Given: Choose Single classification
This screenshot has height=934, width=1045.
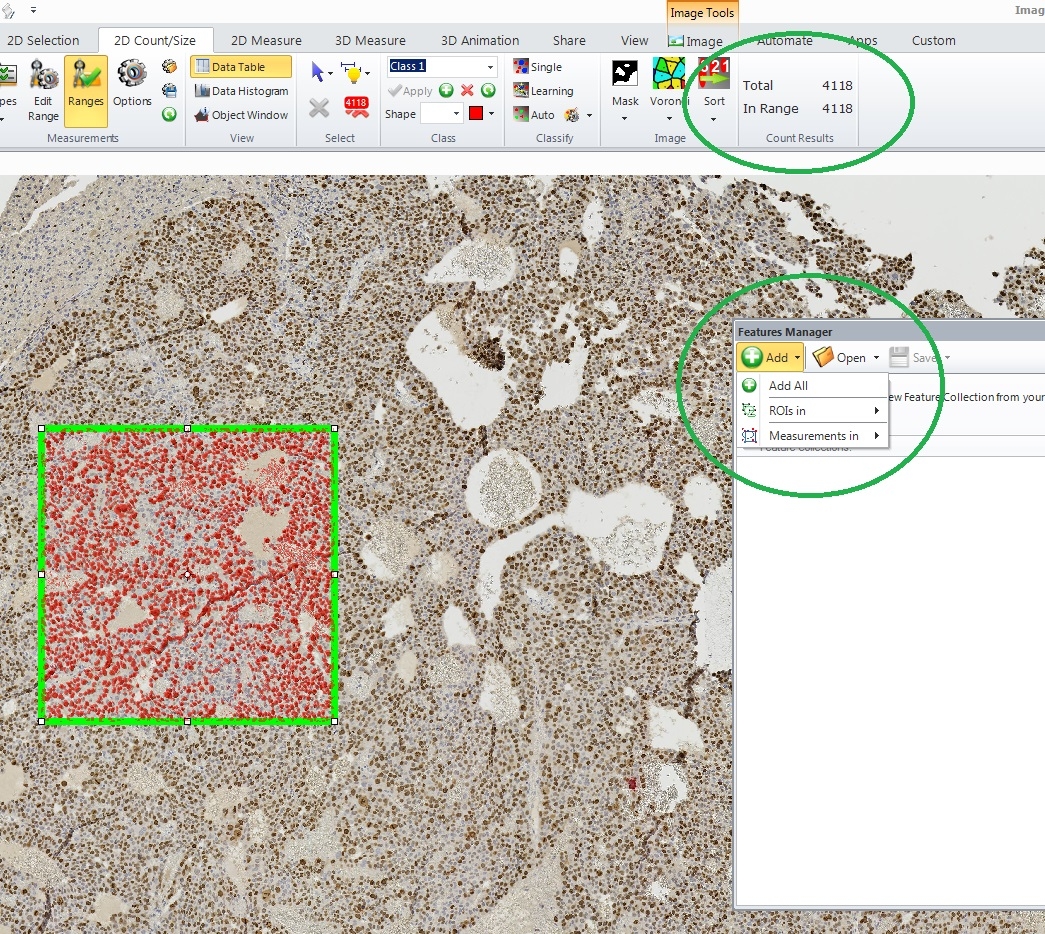Looking at the screenshot, I should (x=538, y=67).
